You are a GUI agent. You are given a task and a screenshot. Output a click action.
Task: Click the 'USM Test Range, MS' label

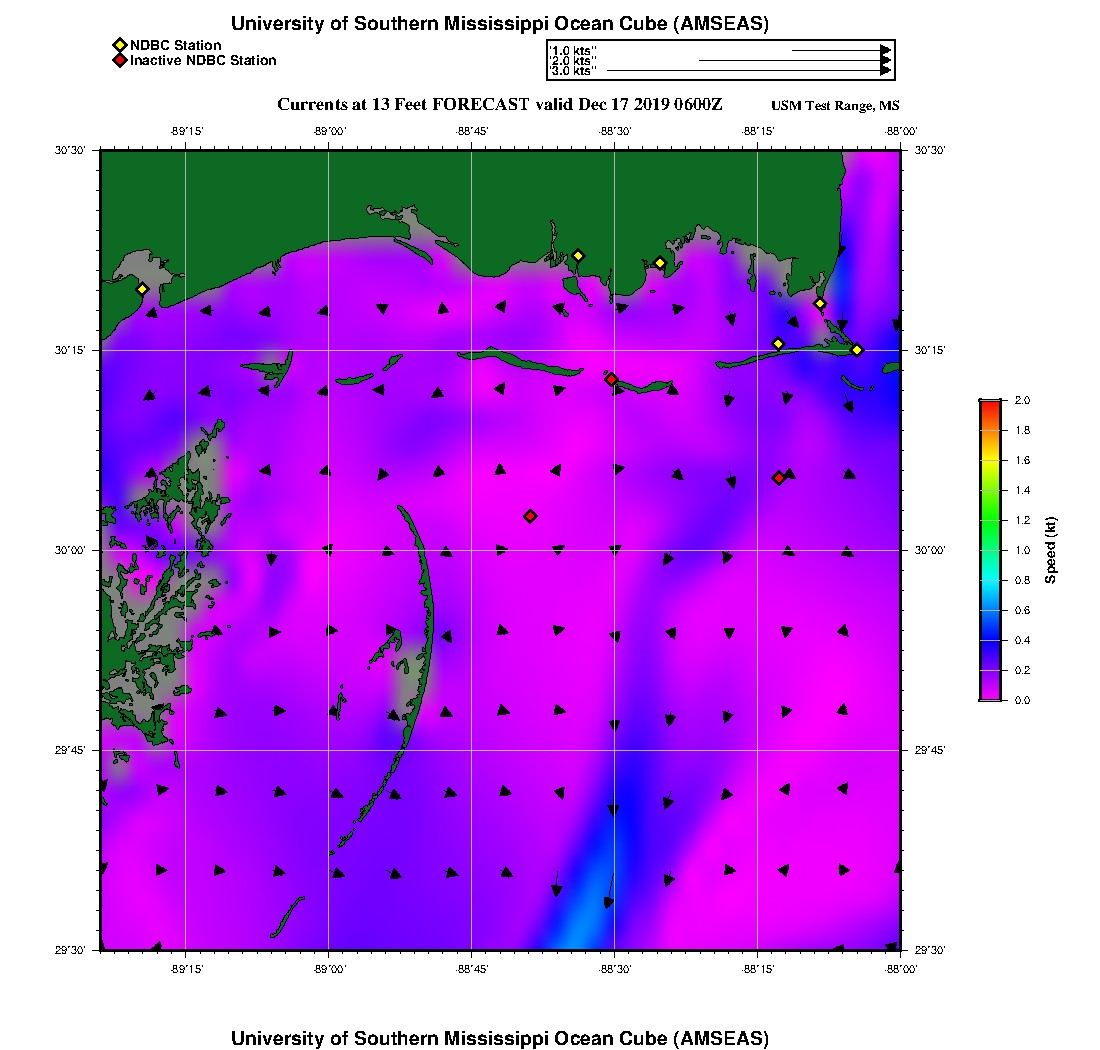(835, 107)
